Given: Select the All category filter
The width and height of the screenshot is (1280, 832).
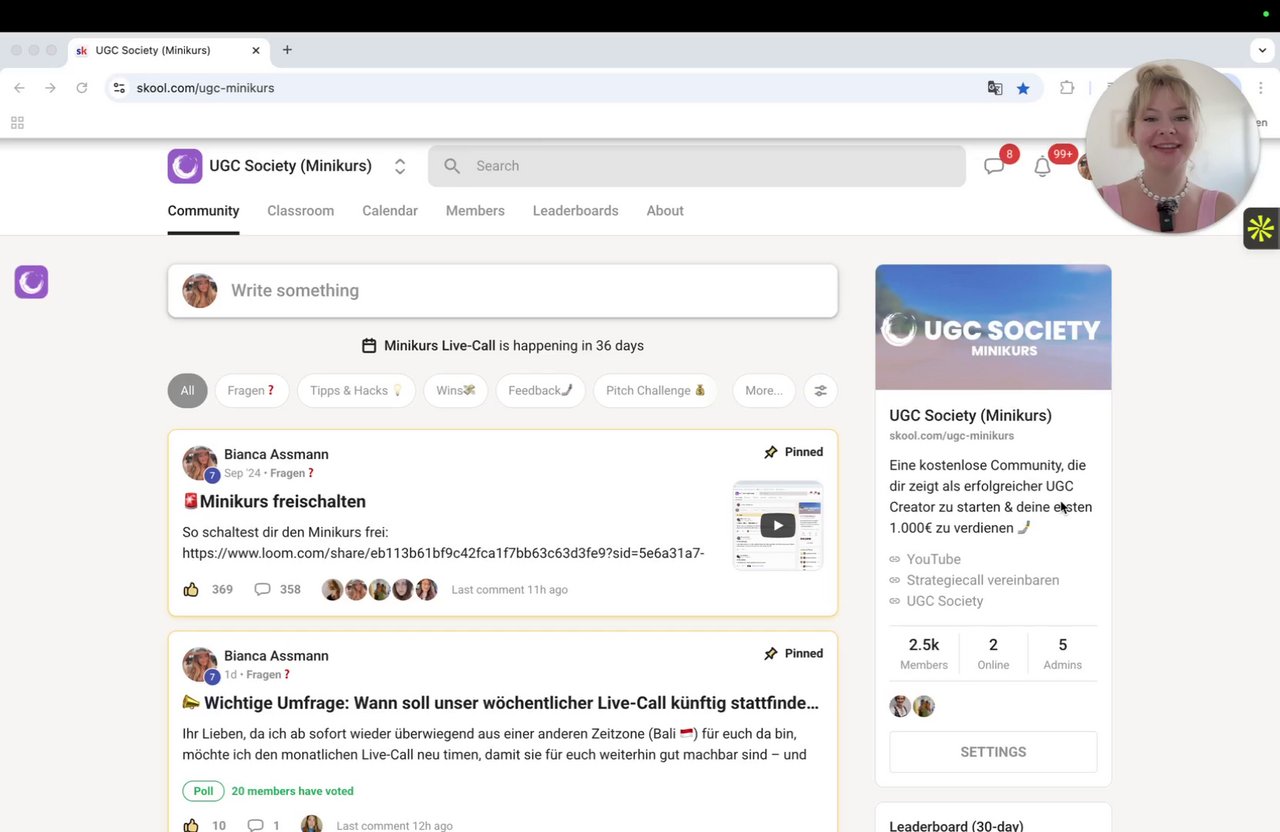Looking at the screenshot, I should tap(187, 391).
